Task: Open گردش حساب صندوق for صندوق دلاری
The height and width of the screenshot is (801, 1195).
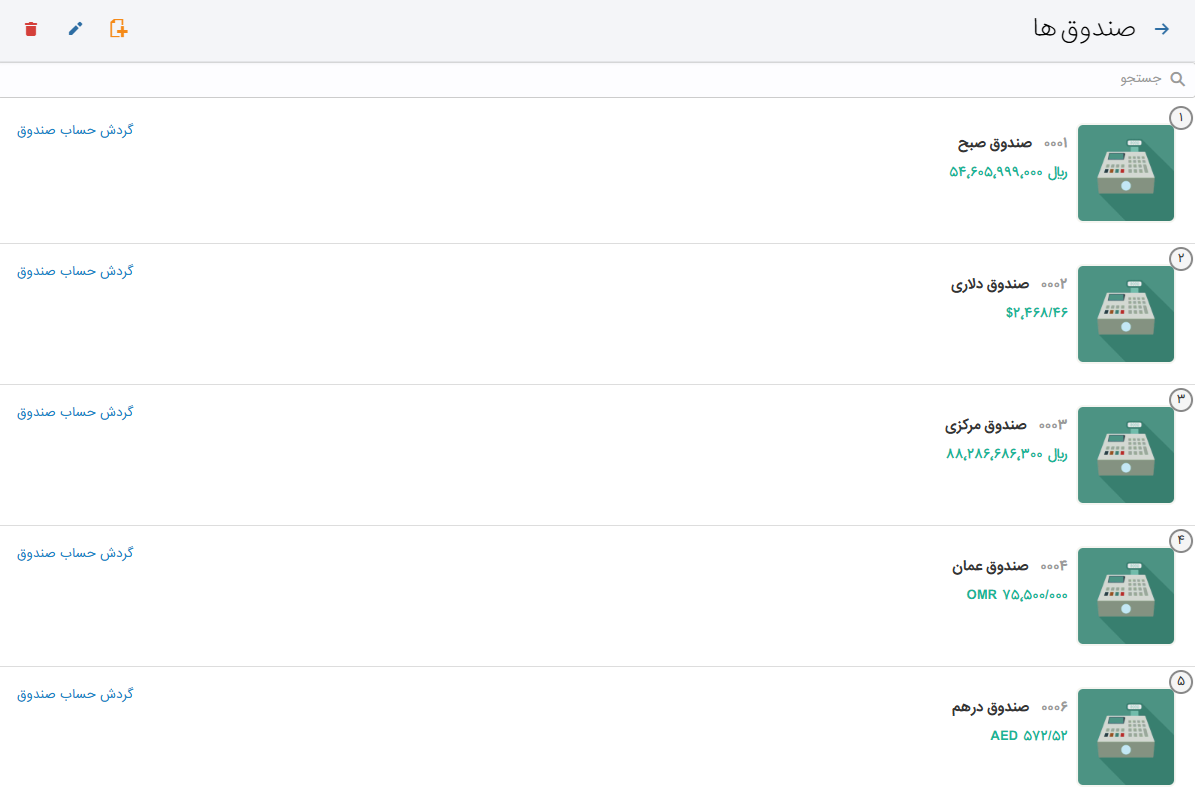Action: pos(75,271)
